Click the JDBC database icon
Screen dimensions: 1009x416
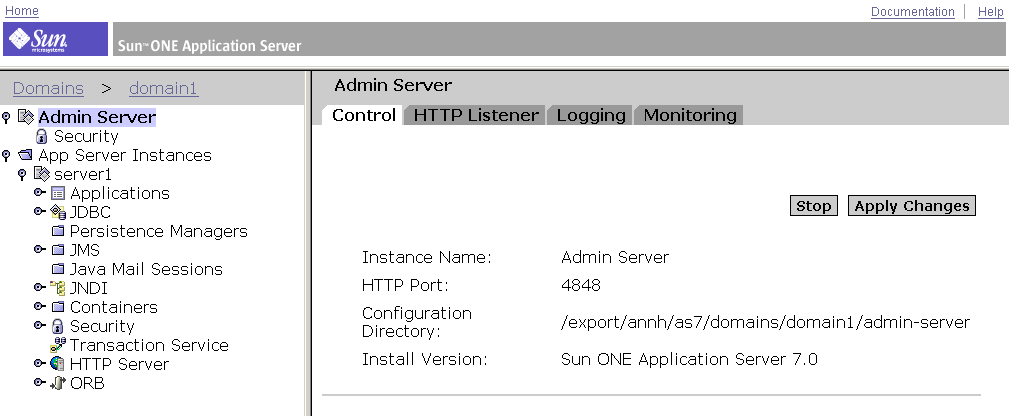tap(58, 213)
